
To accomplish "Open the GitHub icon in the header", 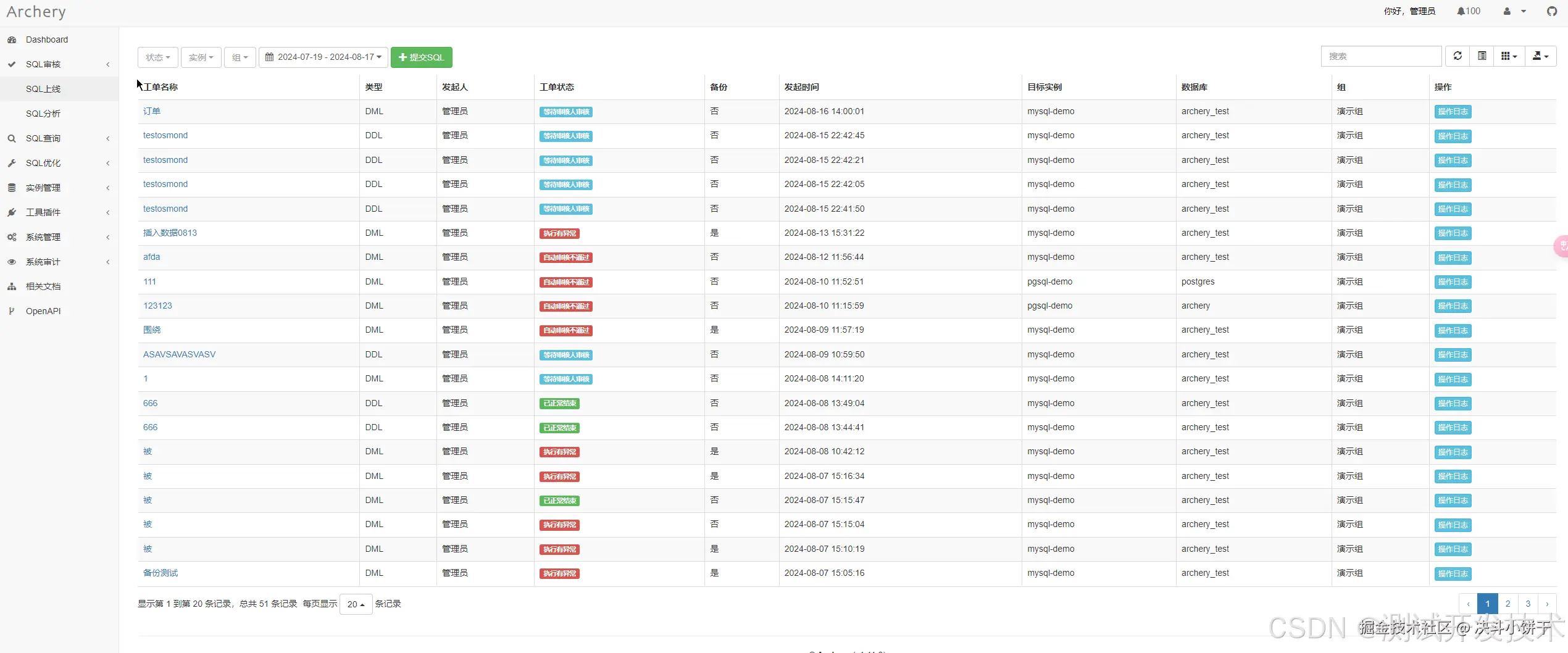I will [x=1552, y=11].
